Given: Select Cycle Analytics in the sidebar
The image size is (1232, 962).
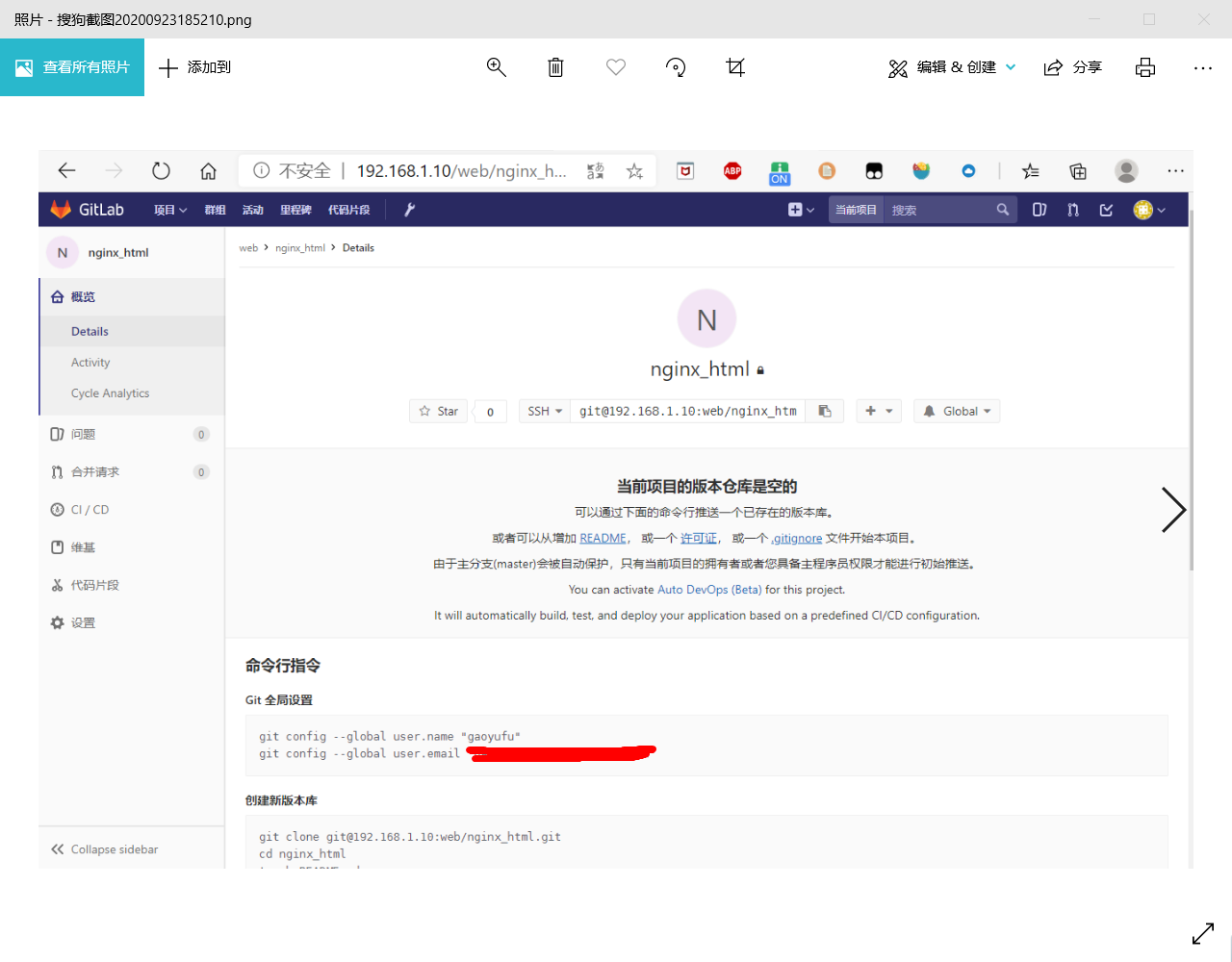Looking at the screenshot, I should pyautogui.click(x=132, y=393).
